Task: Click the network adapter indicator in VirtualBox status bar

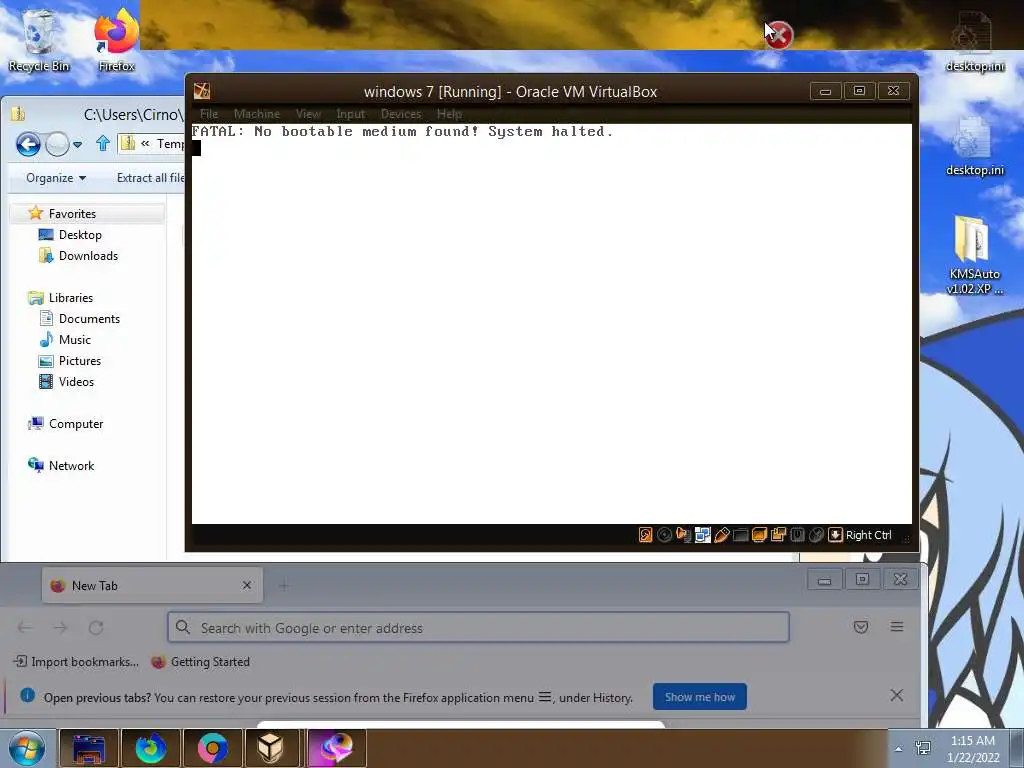Action: pos(702,535)
